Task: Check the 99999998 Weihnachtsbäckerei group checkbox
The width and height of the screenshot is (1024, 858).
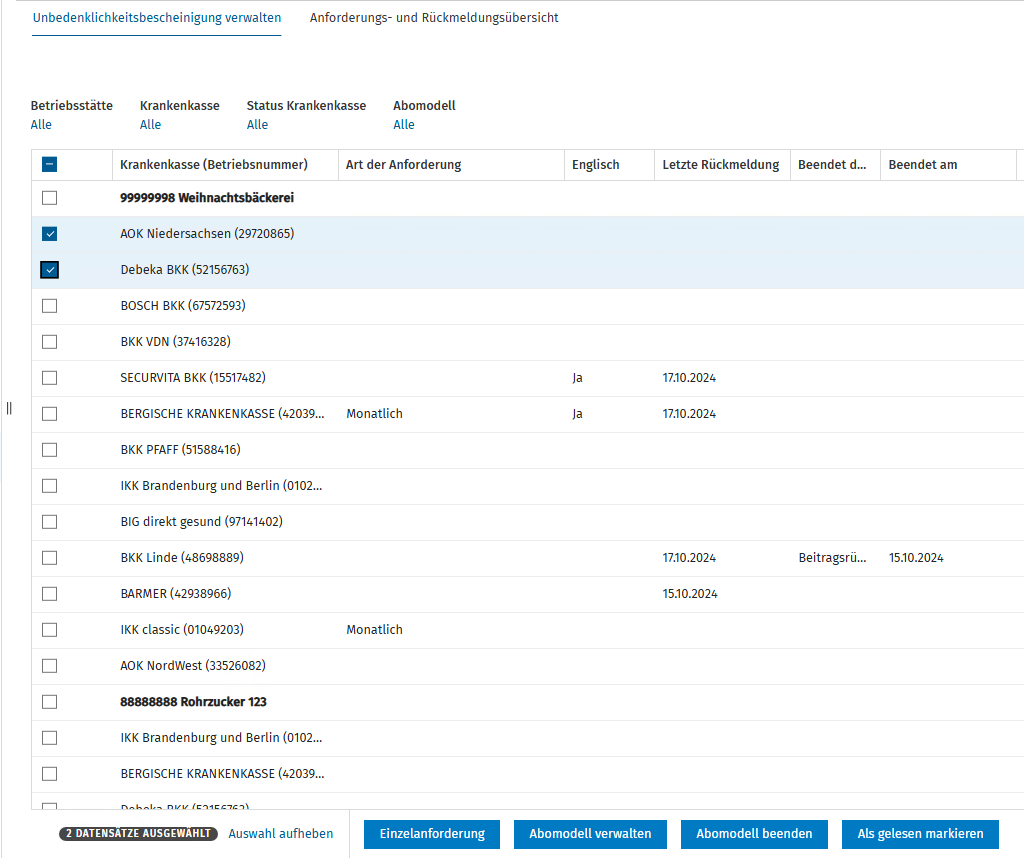Action: coord(50,198)
